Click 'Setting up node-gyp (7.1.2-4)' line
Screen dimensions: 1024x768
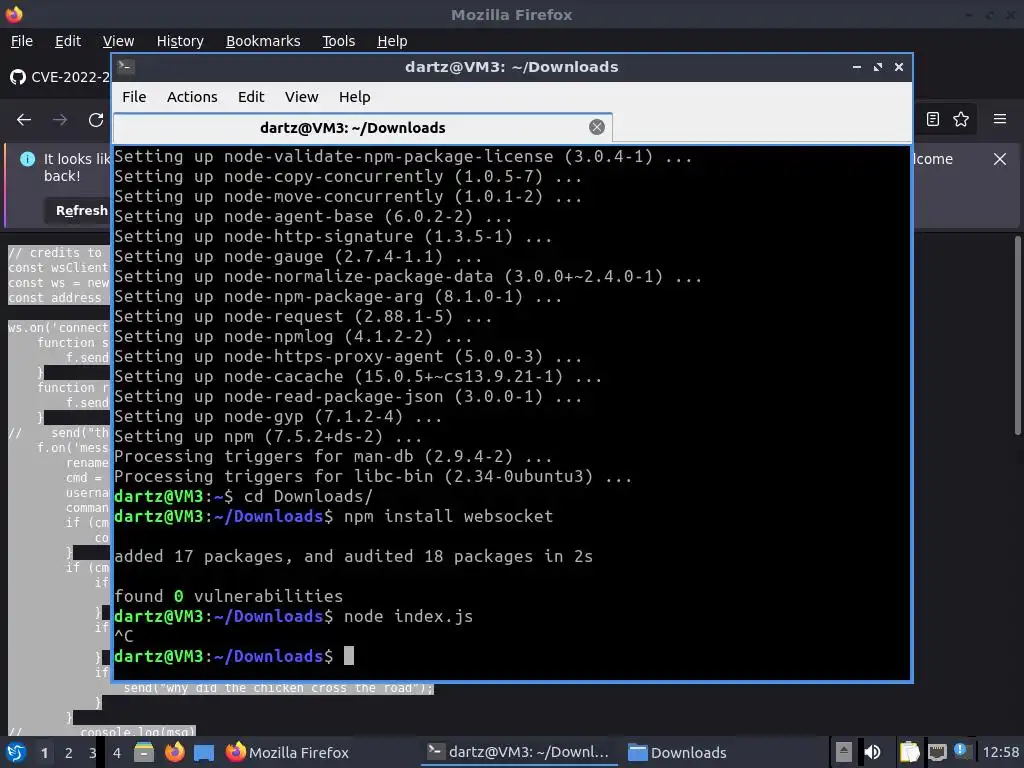[x=278, y=416]
